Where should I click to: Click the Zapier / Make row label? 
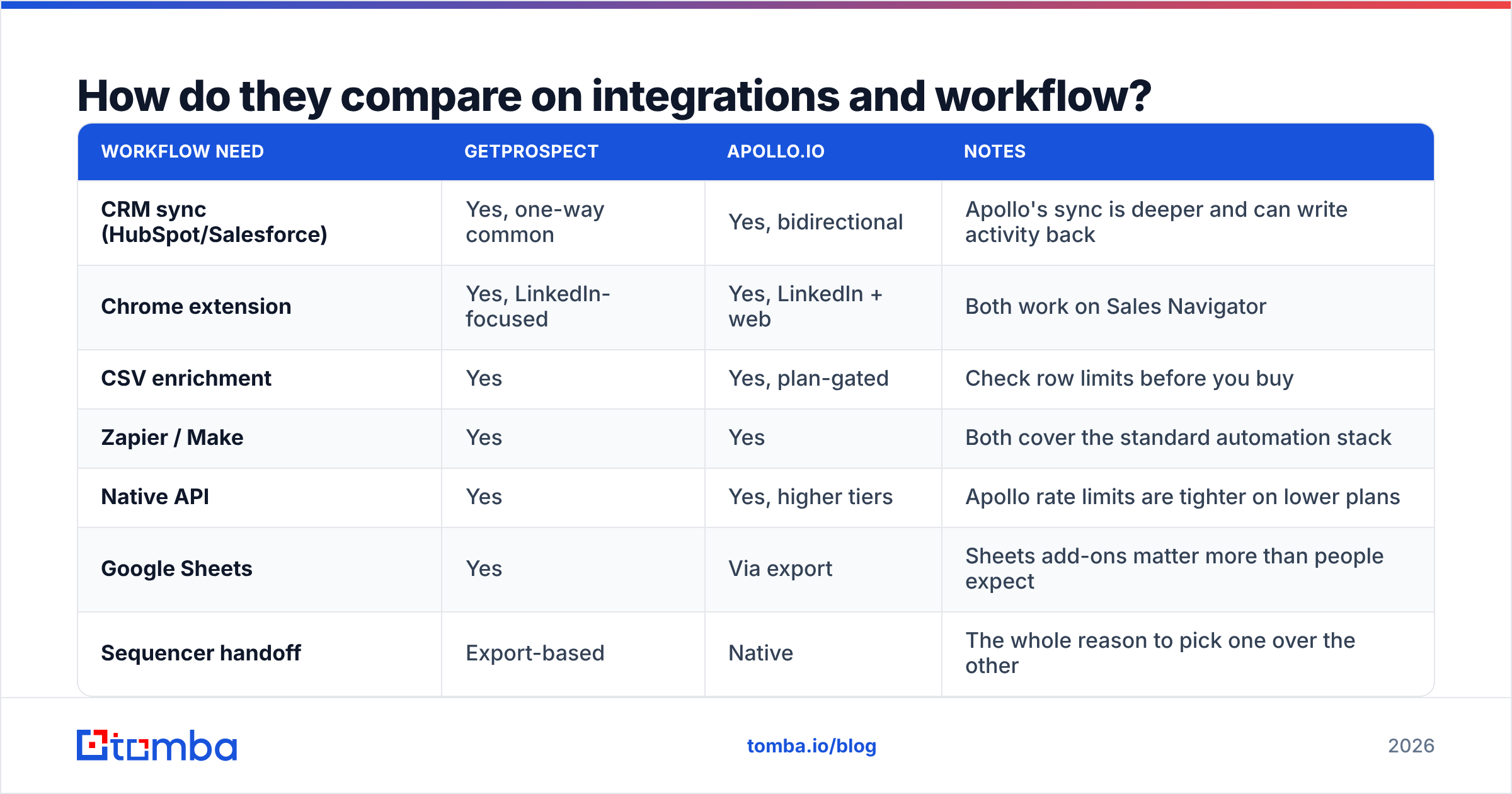(172, 437)
